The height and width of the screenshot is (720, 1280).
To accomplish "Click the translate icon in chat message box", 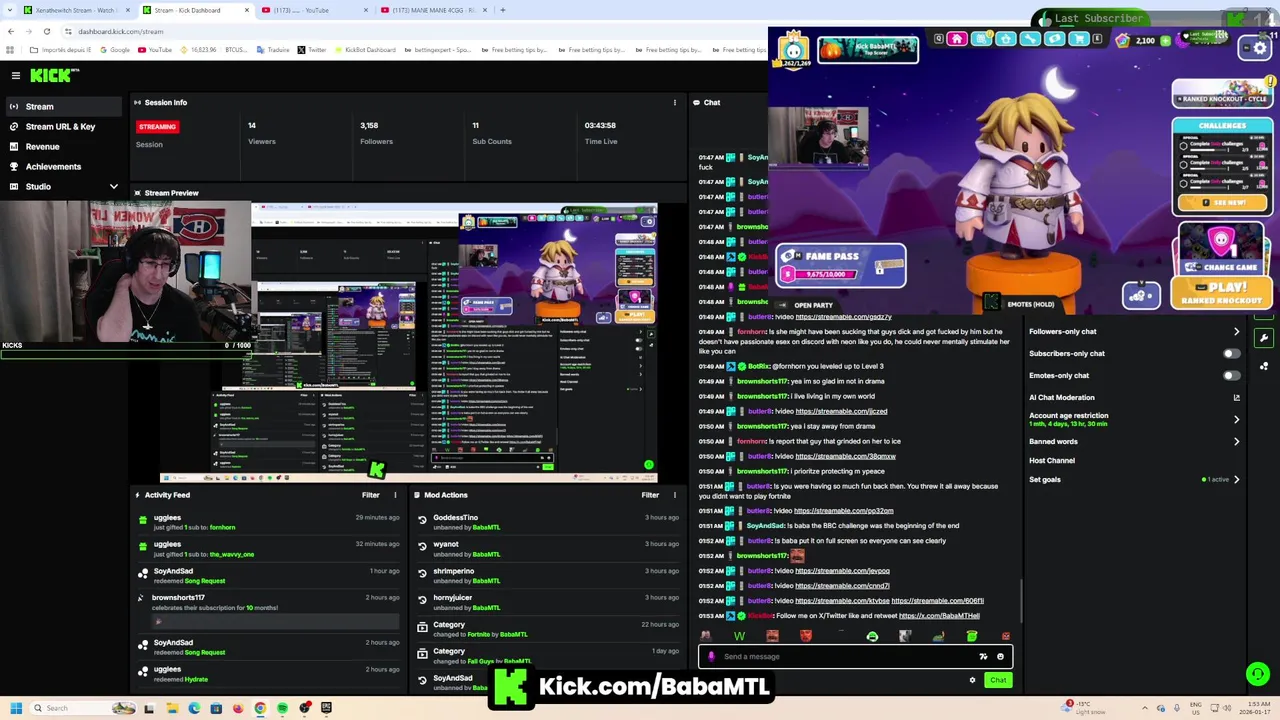I will point(983,657).
